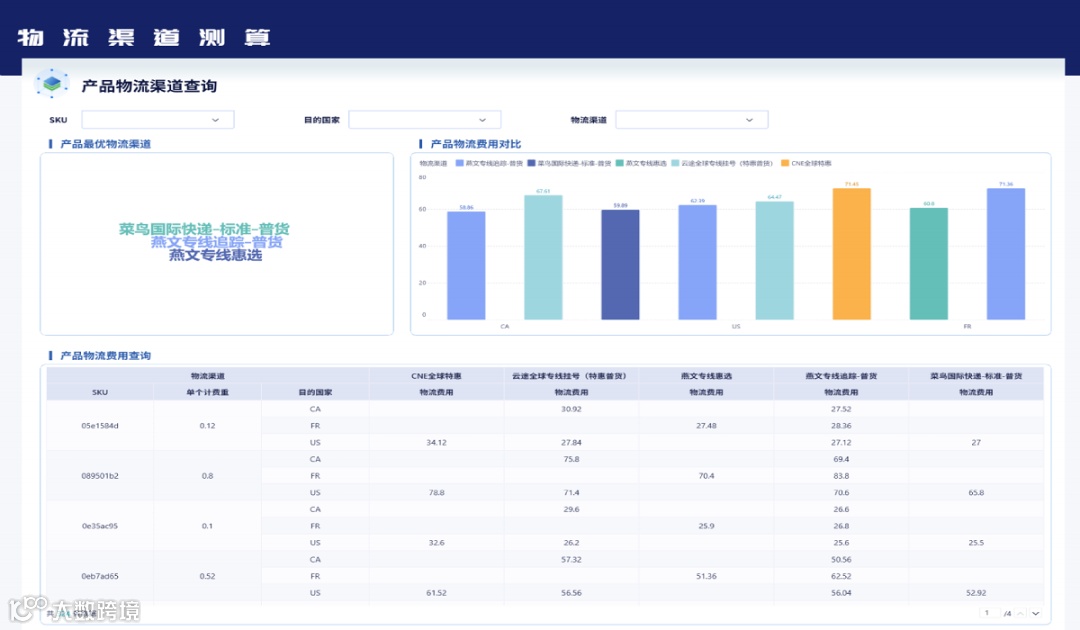Viewport: 1080px width, 630px height.
Task: Toggle legend item CNE全球特惠
Action: point(806,163)
